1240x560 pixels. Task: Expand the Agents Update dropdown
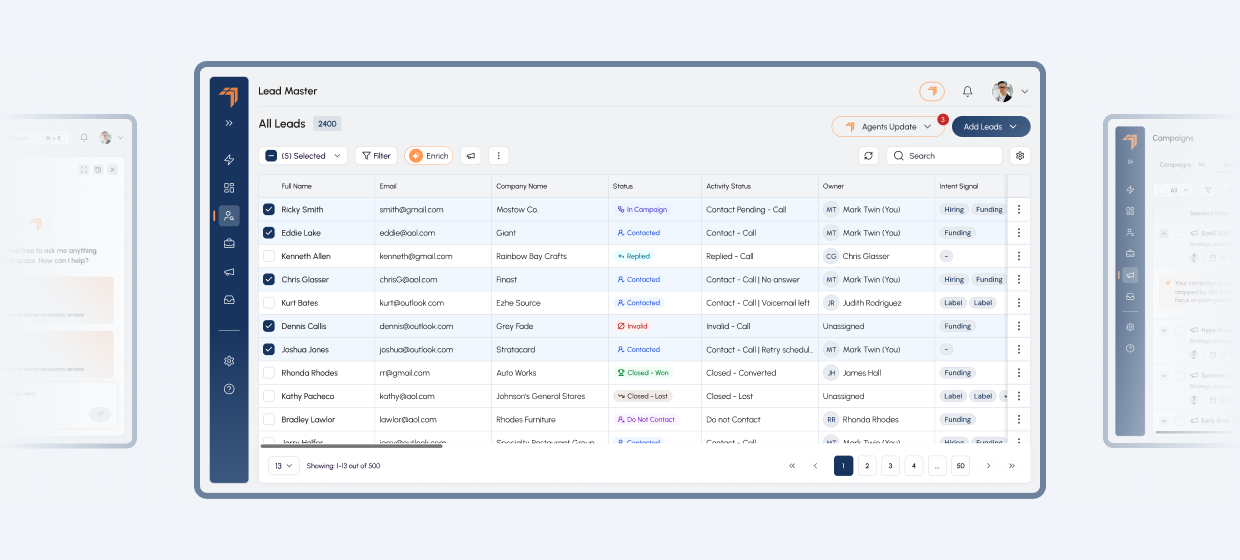(888, 127)
